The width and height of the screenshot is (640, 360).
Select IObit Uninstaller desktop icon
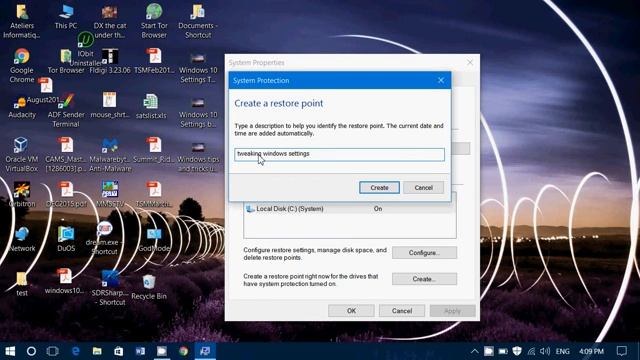click(x=85, y=50)
